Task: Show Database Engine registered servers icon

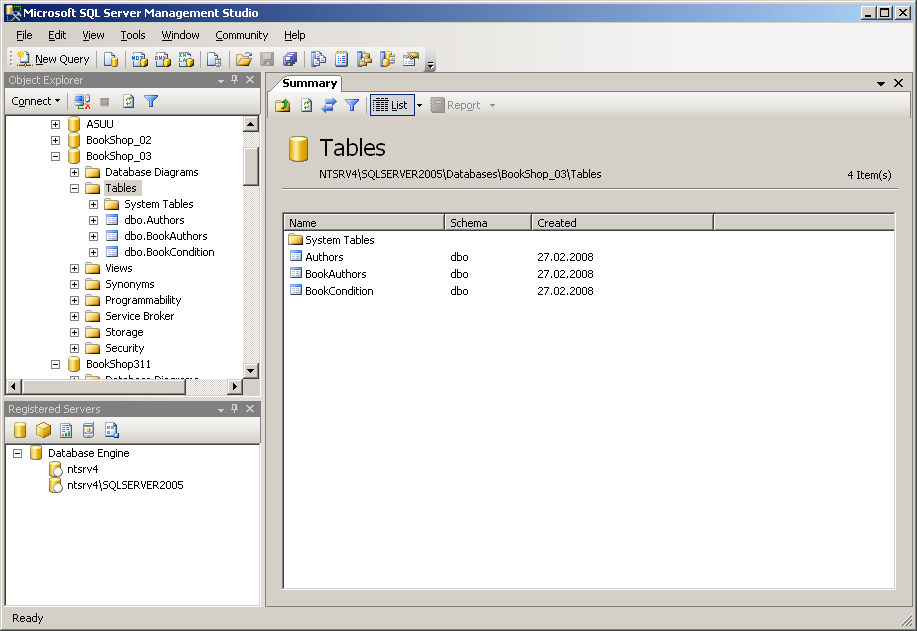Action: click(x=20, y=430)
